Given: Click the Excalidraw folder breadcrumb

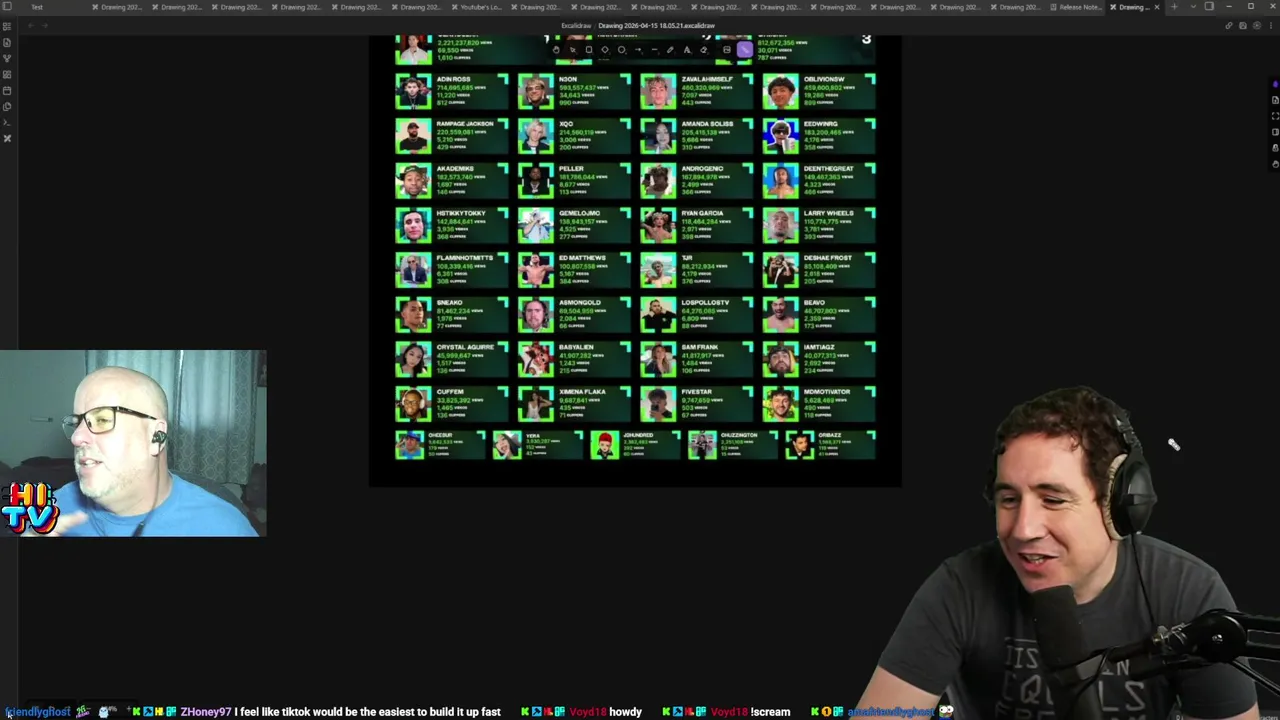Looking at the screenshot, I should [576, 26].
